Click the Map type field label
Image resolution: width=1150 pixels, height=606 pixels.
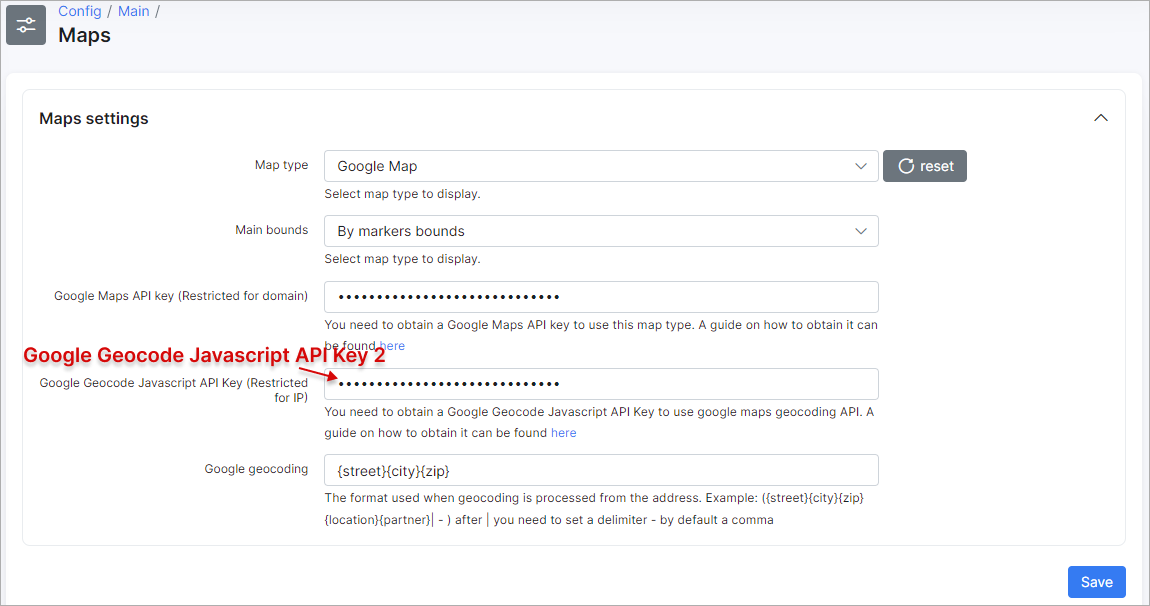pyautogui.click(x=281, y=165)
